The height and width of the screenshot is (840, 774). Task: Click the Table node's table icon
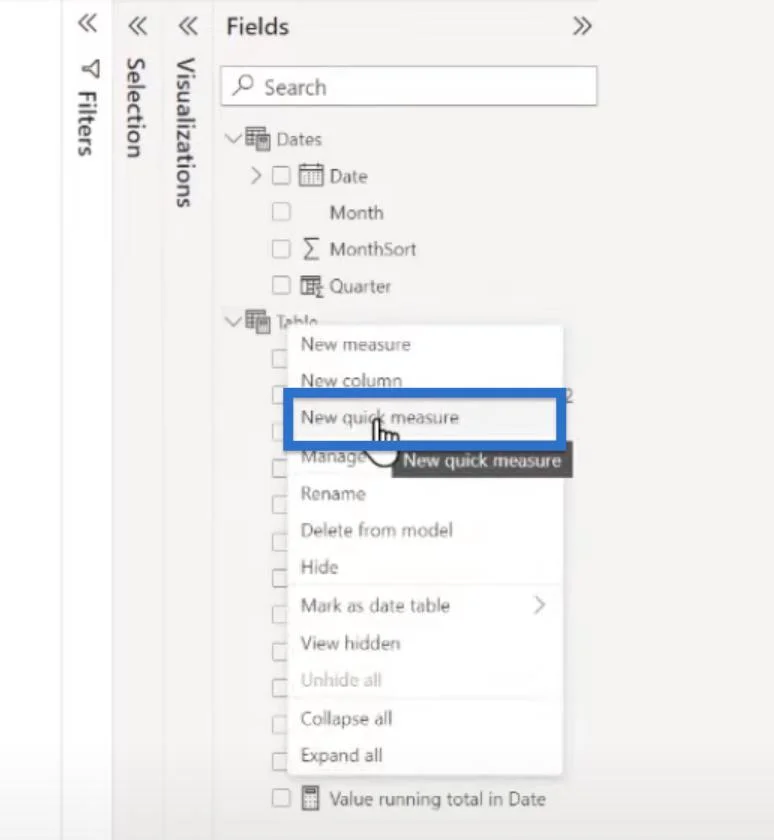coord(258,321)
